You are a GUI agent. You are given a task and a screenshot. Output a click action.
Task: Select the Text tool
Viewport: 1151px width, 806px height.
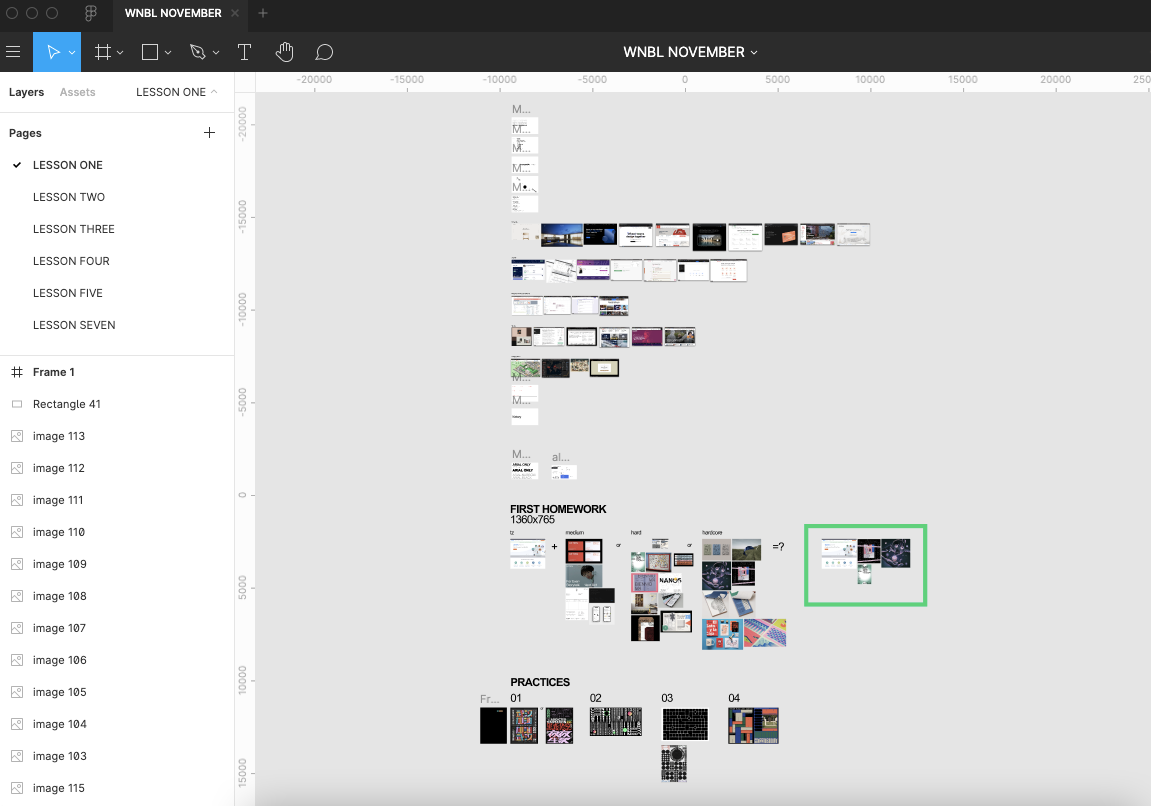[x=244, y=52]
